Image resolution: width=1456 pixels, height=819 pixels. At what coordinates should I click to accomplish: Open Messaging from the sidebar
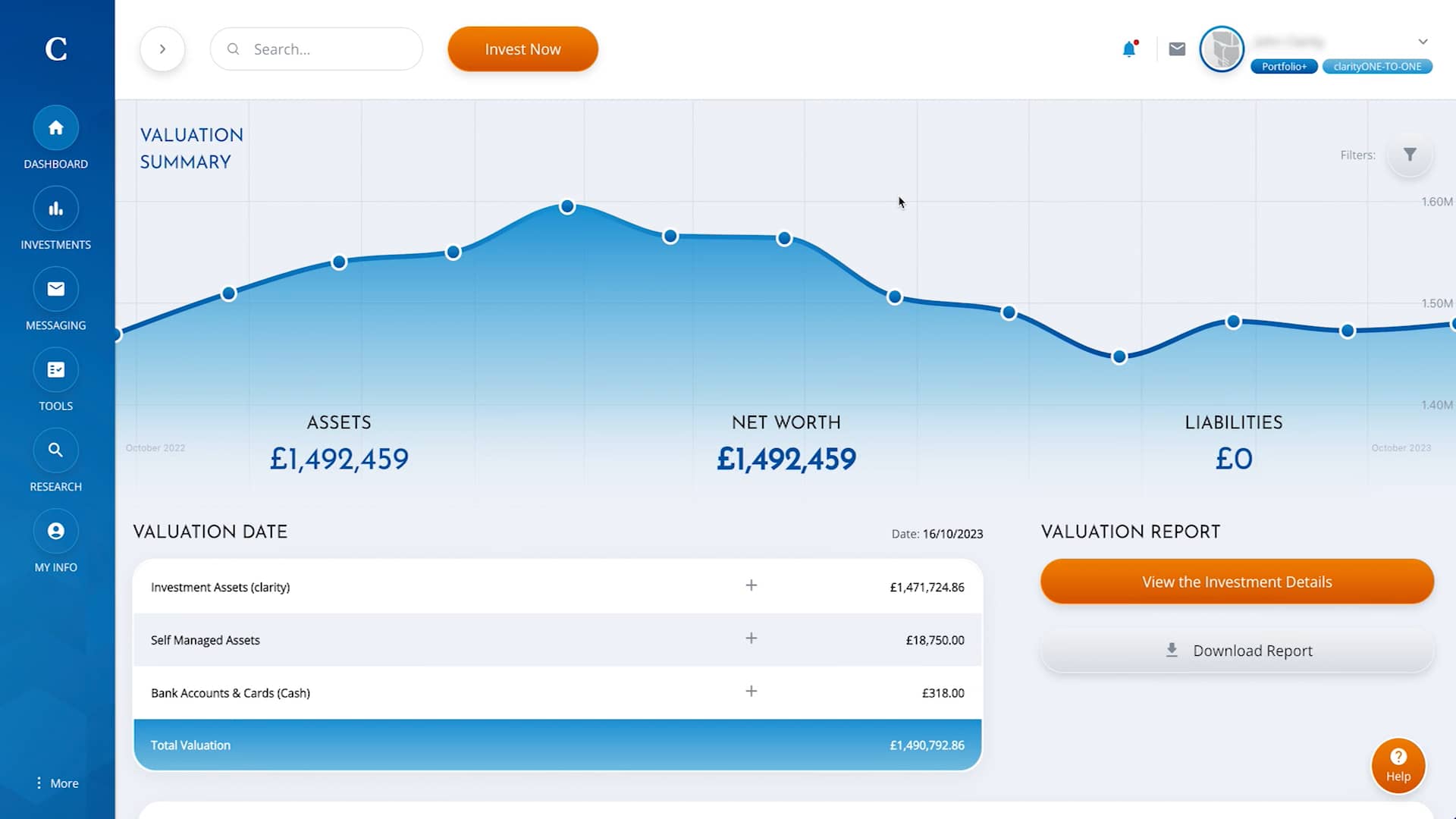55,289
